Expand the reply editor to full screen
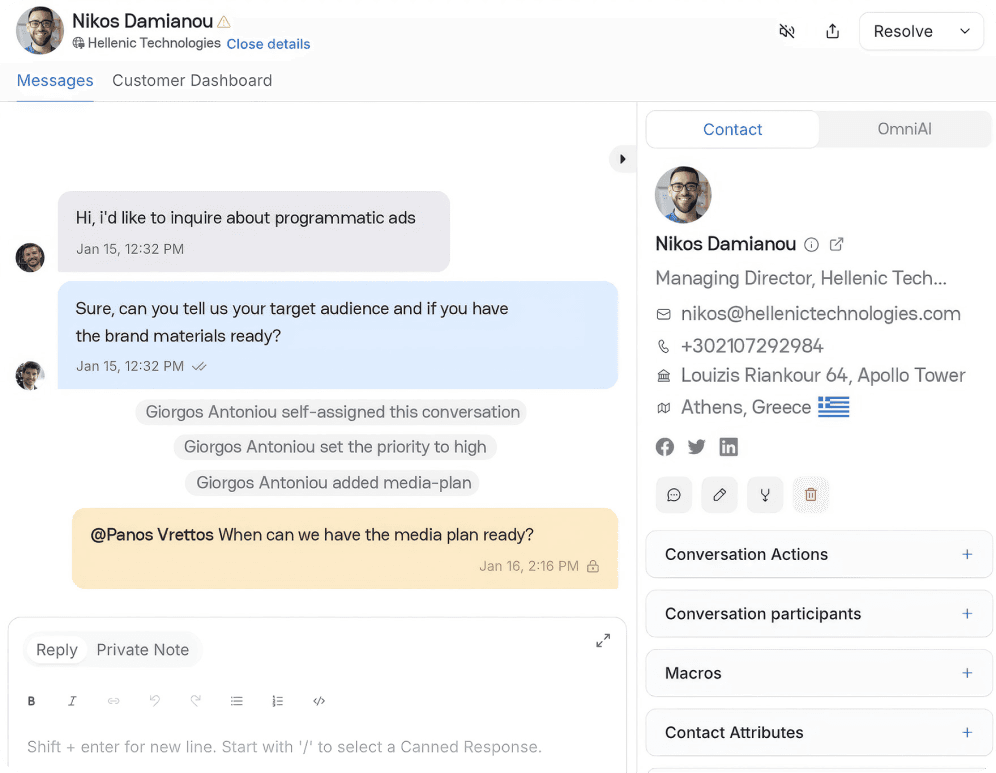 603,640
